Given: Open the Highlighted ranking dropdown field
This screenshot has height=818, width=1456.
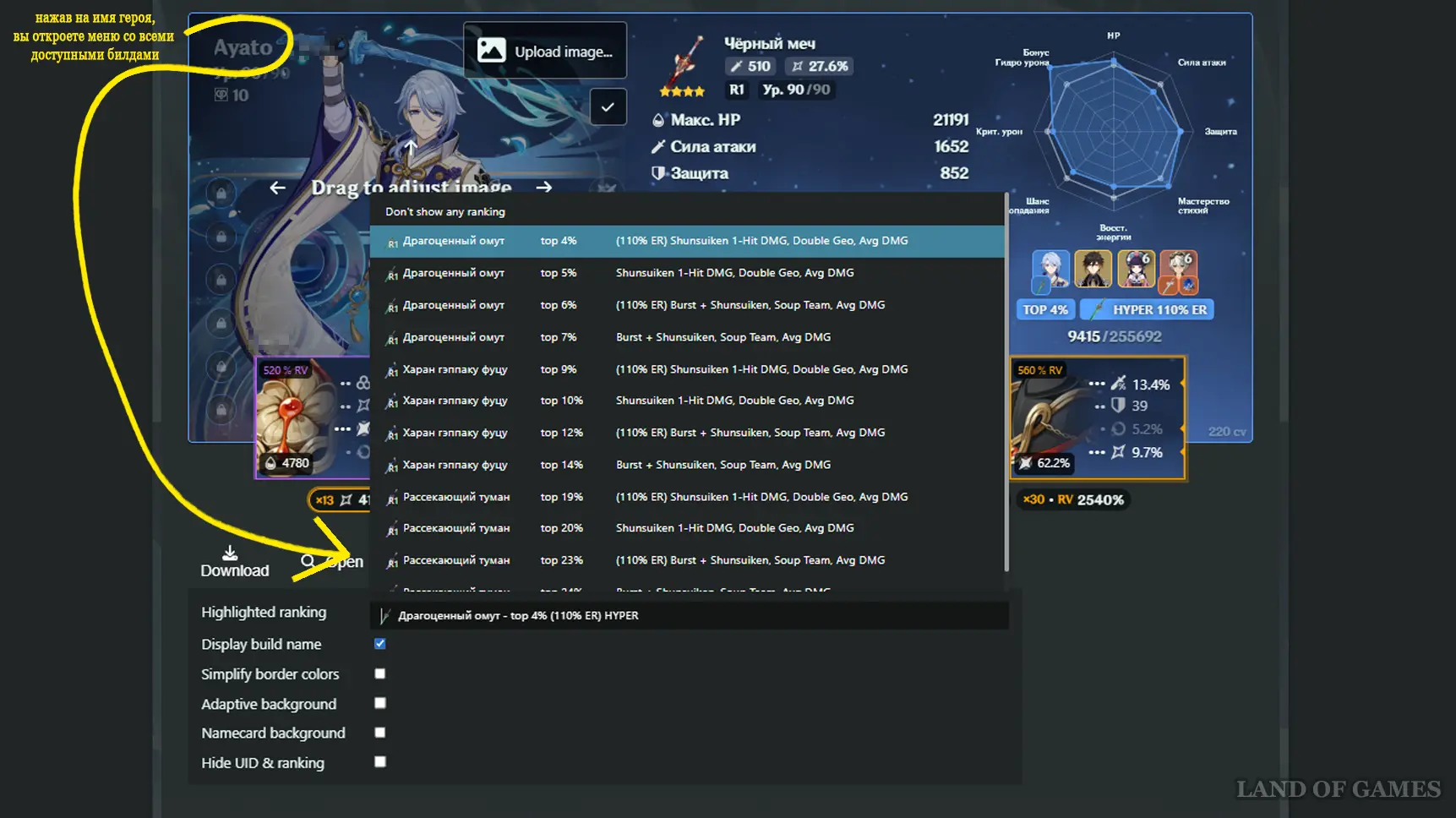Looking at the screenshot, I should click(689, 615).
